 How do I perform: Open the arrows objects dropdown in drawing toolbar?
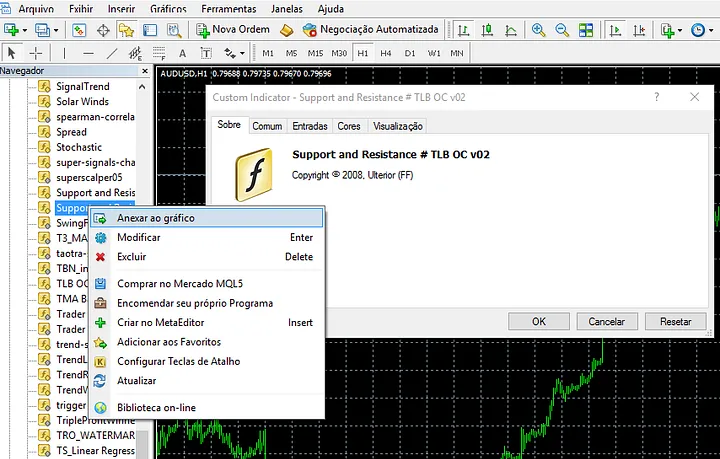234,53
